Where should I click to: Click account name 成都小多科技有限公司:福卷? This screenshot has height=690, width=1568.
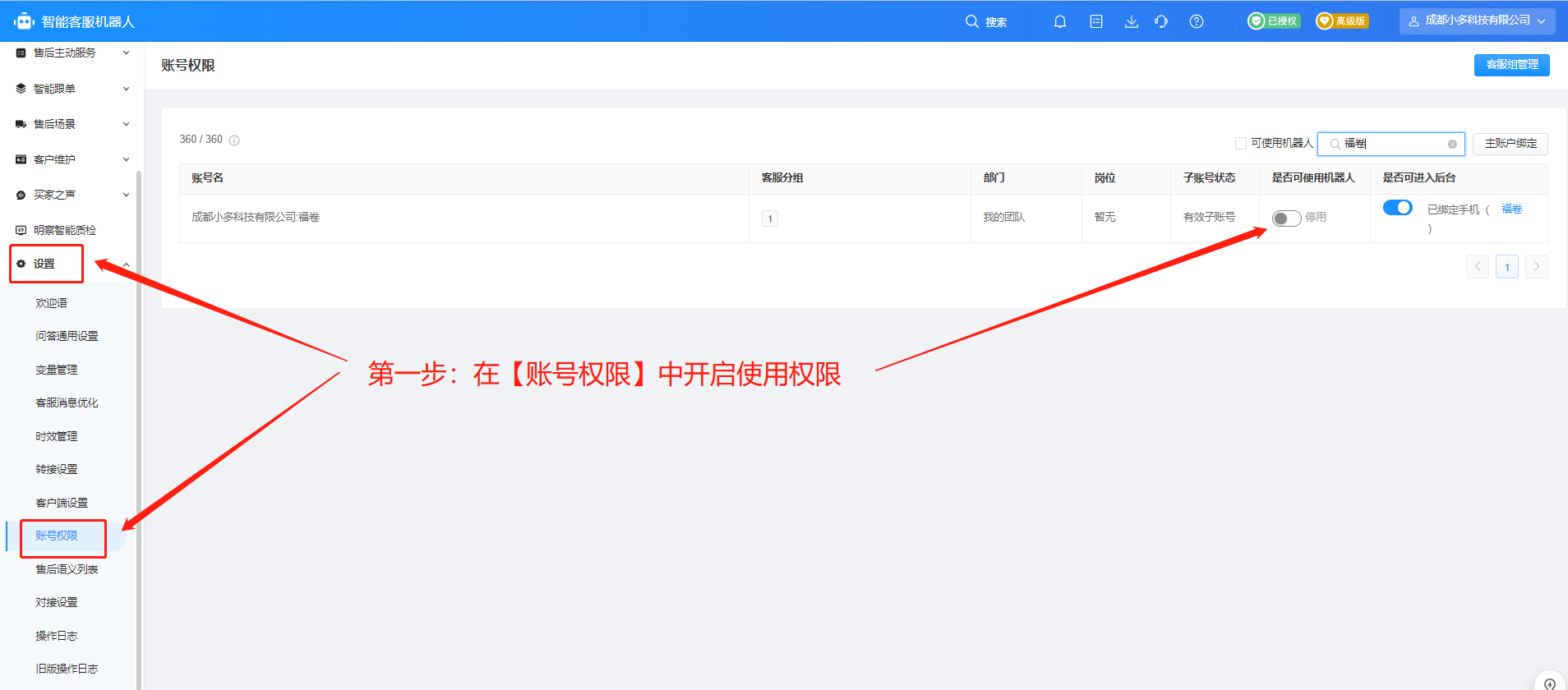tap(256, 217)
